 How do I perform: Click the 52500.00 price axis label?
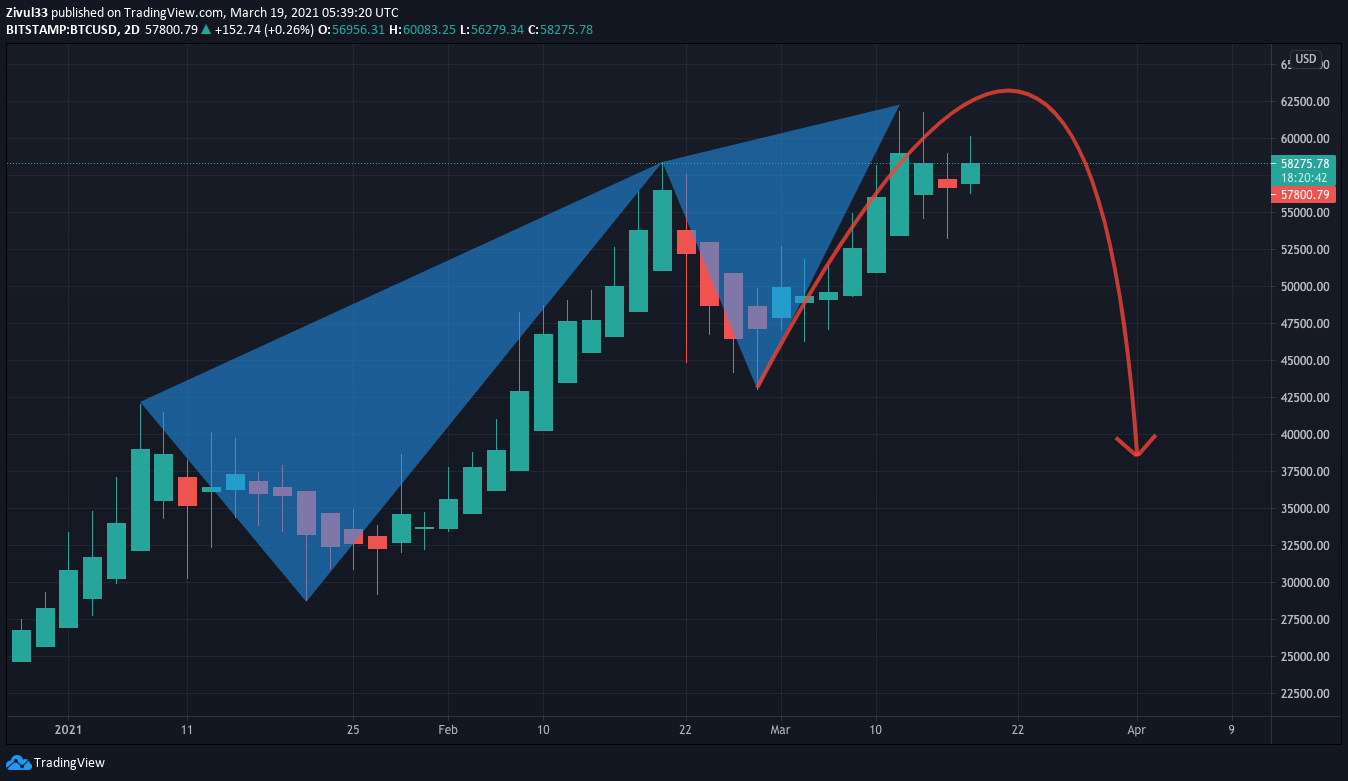click(1305, 250)
